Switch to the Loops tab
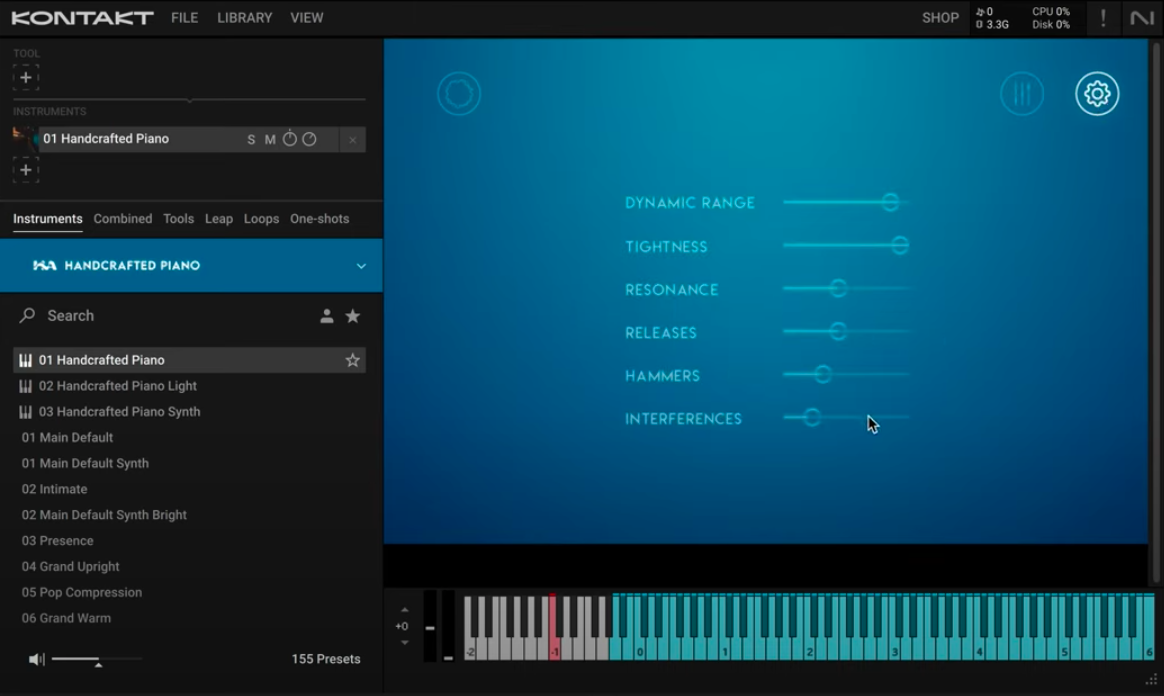Screen dimensions: 1164x696 261,219
